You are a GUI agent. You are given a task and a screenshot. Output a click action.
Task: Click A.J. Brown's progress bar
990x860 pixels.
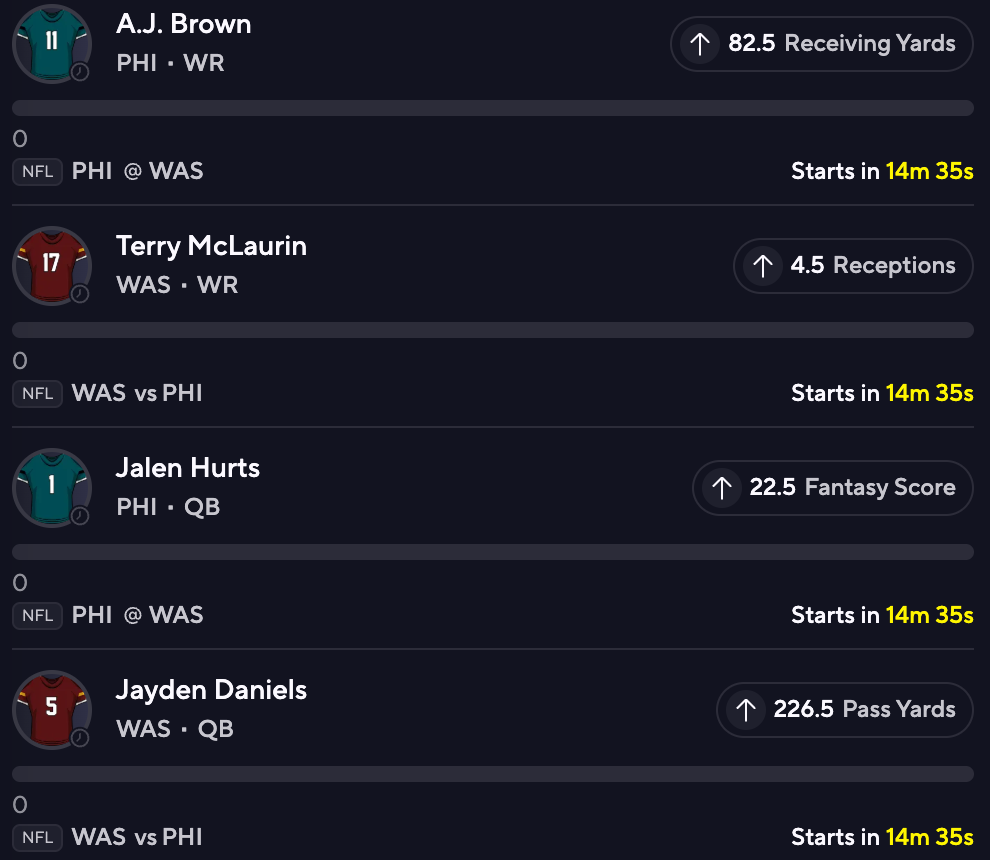(x=493, y=108)
